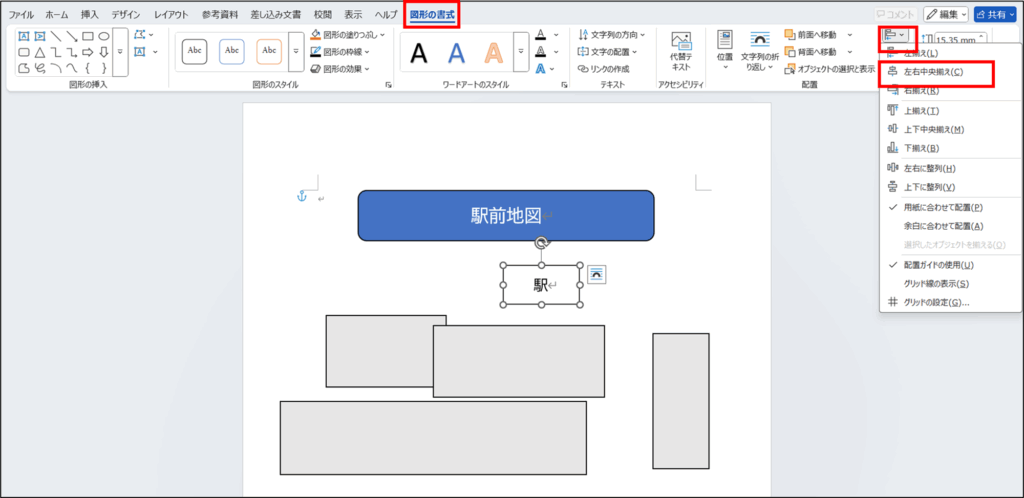Enable グリッド線の表示 (View Gridlines)
The image size is (1024, 498).
pyautogui.click(x=935, y=284)
